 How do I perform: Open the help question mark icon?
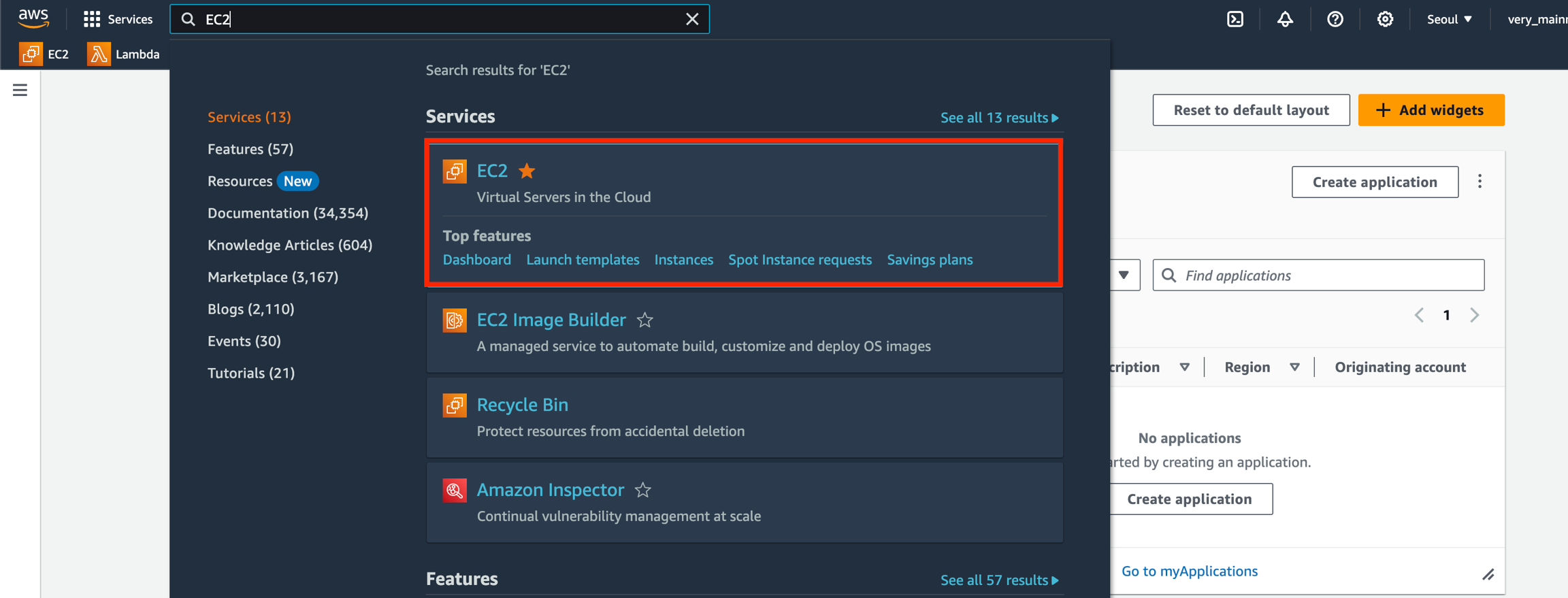(x=1335, y=19)
